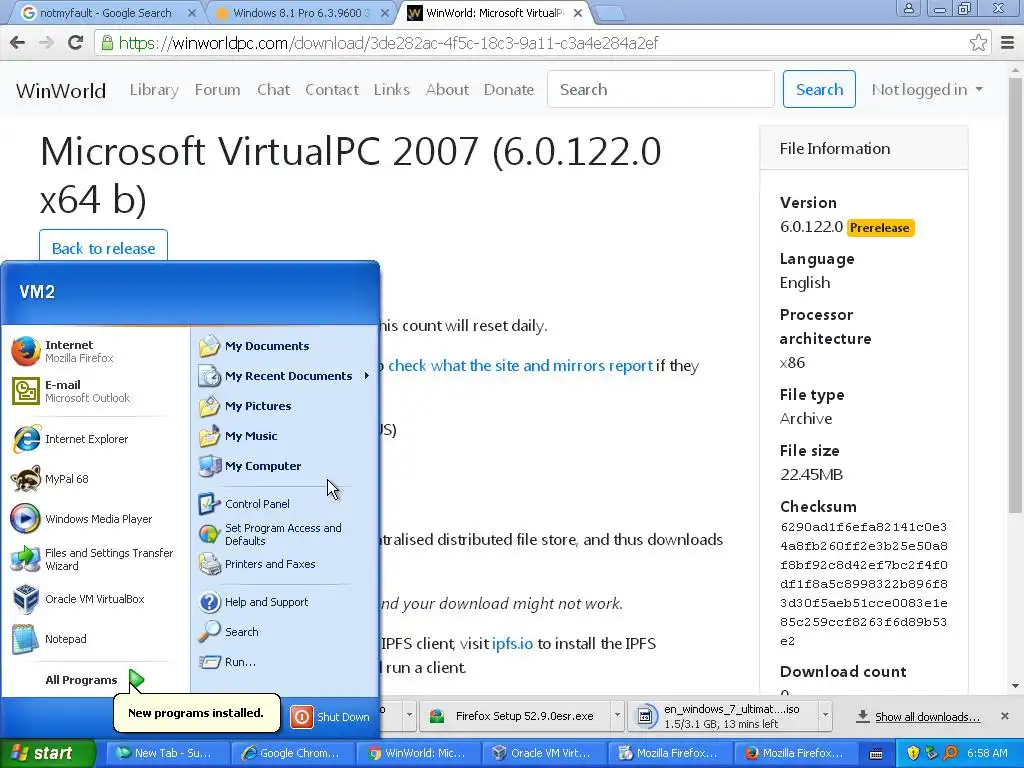Open the ipfs.io link
The width and height of the screenshot is (1024, 768).
point(512,643)
